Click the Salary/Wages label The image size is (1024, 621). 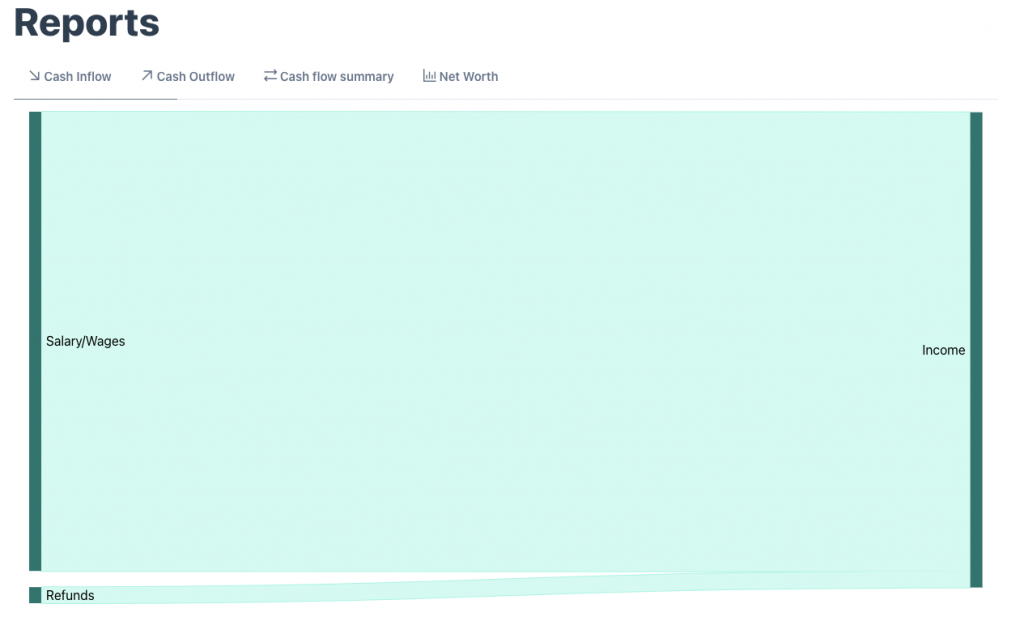click(x=86, y=342)
